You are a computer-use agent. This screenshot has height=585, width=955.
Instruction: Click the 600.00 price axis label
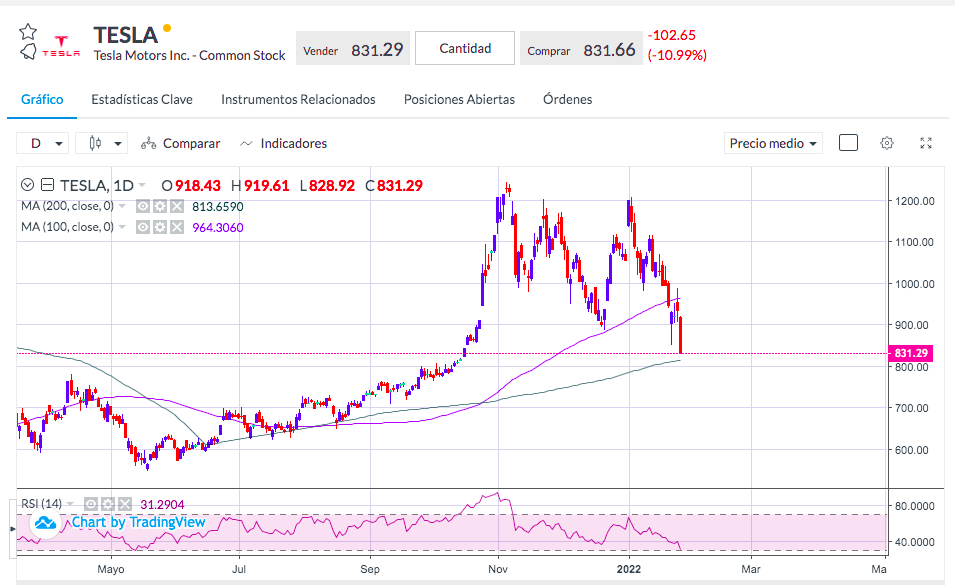912,450
